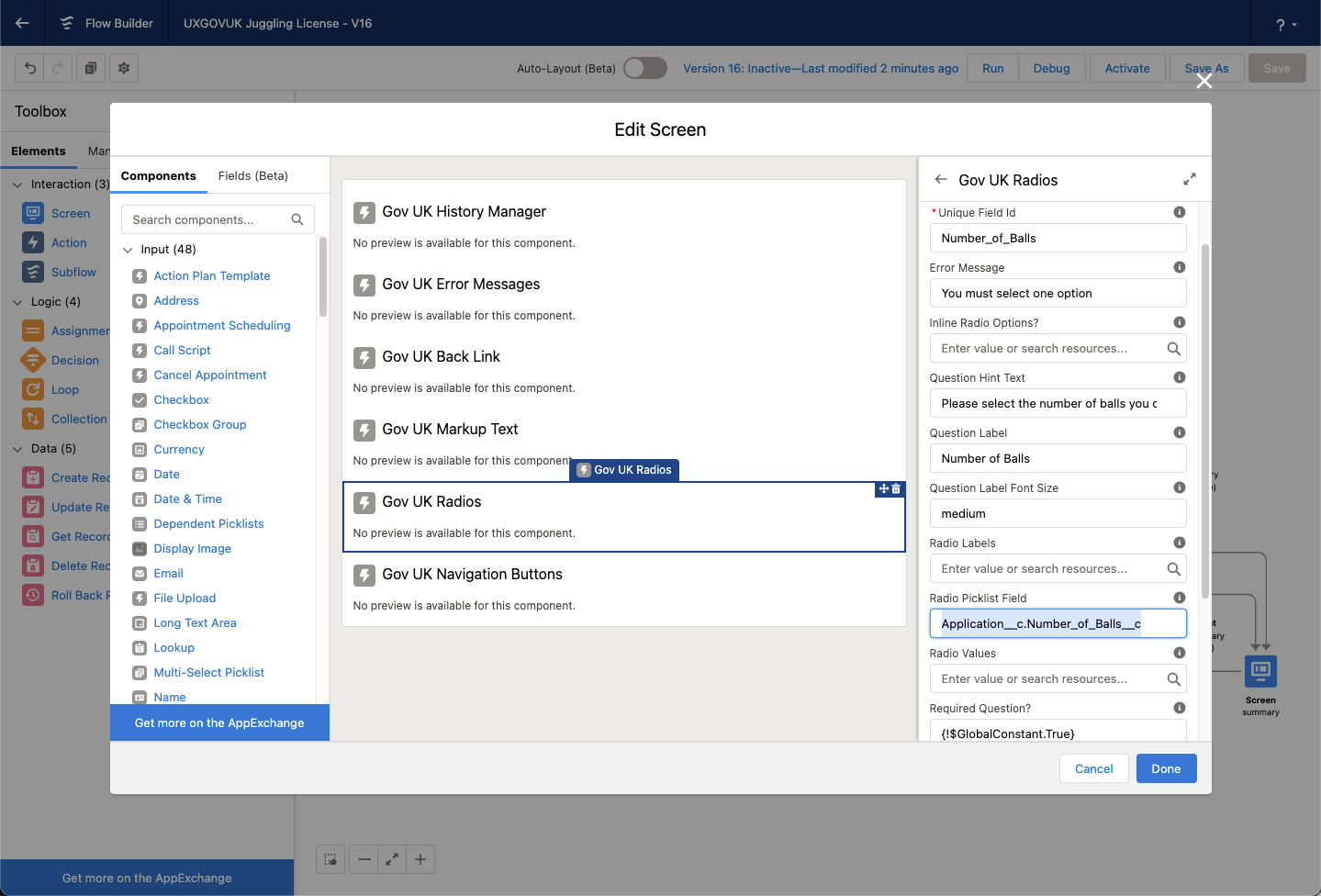Screen dimensions: 1321x896
Task: Click the Roll Back Records element
Action: 83,595
